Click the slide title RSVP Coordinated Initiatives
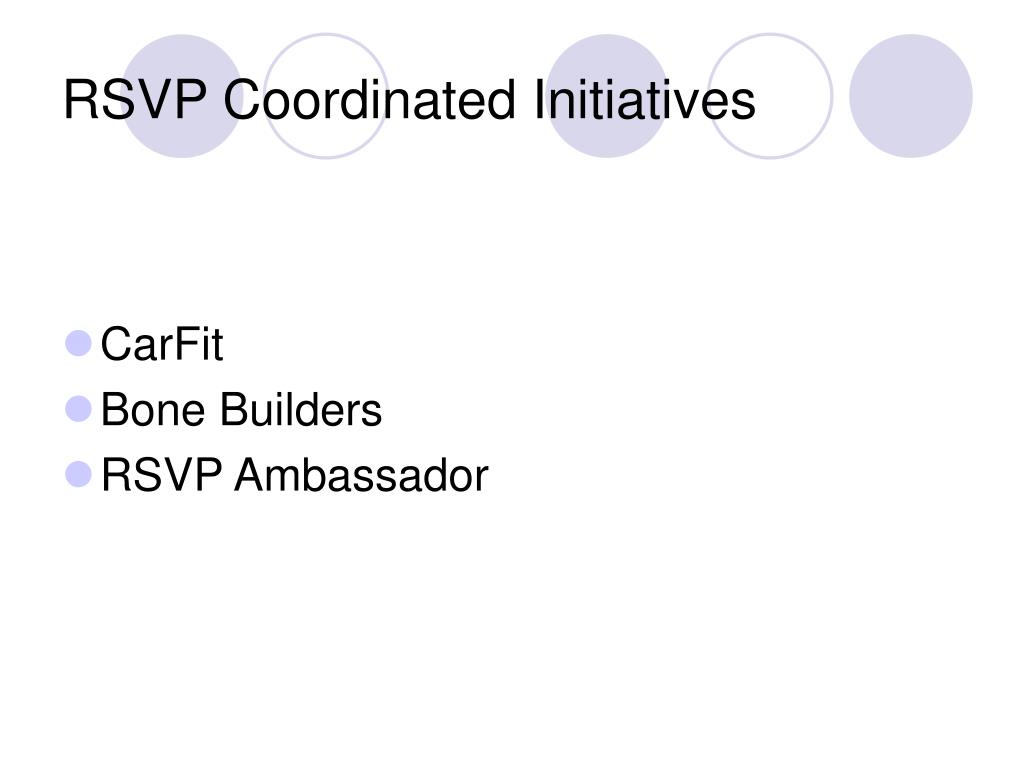 (x=409, y=100)
